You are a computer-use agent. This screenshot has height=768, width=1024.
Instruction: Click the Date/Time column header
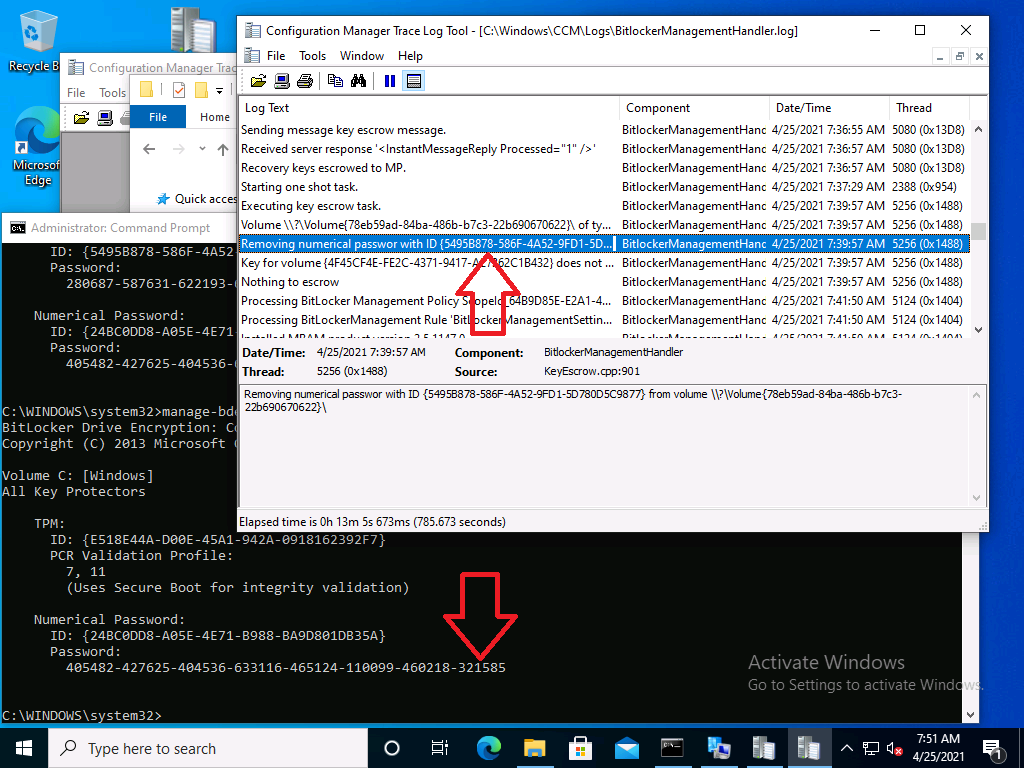(x=829, y=108)
